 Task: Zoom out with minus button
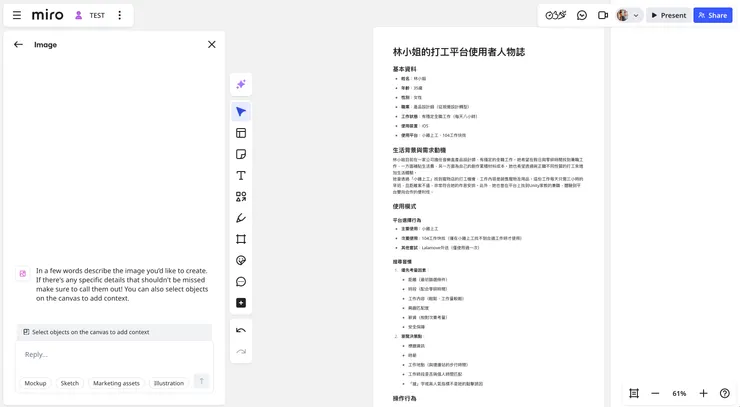tap(655, 393)
